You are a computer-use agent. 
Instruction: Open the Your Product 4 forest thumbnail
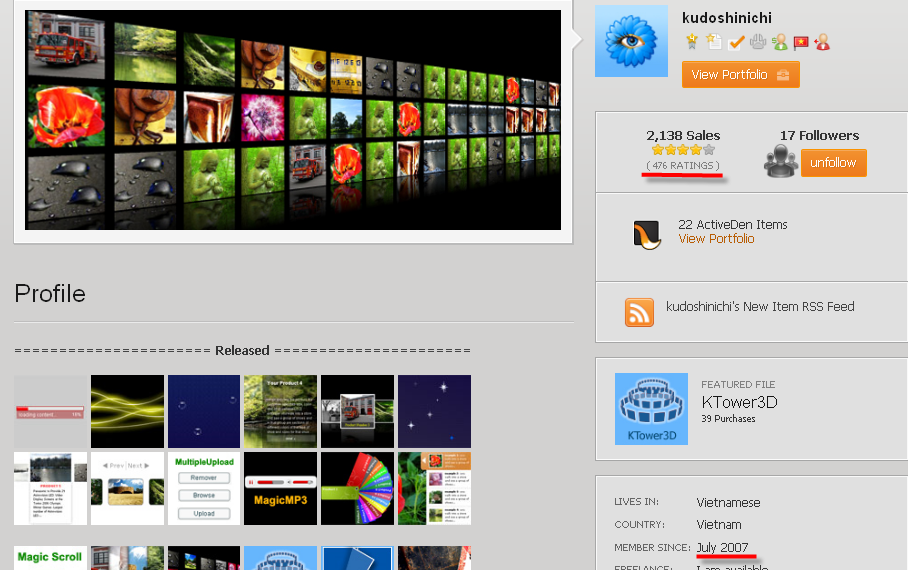pos(280,411)
